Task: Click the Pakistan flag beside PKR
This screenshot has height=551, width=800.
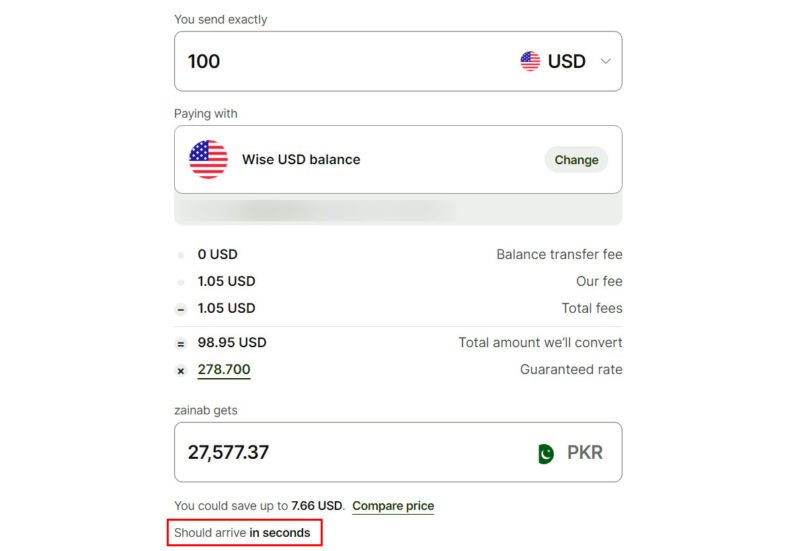Action: click(545, 453)
